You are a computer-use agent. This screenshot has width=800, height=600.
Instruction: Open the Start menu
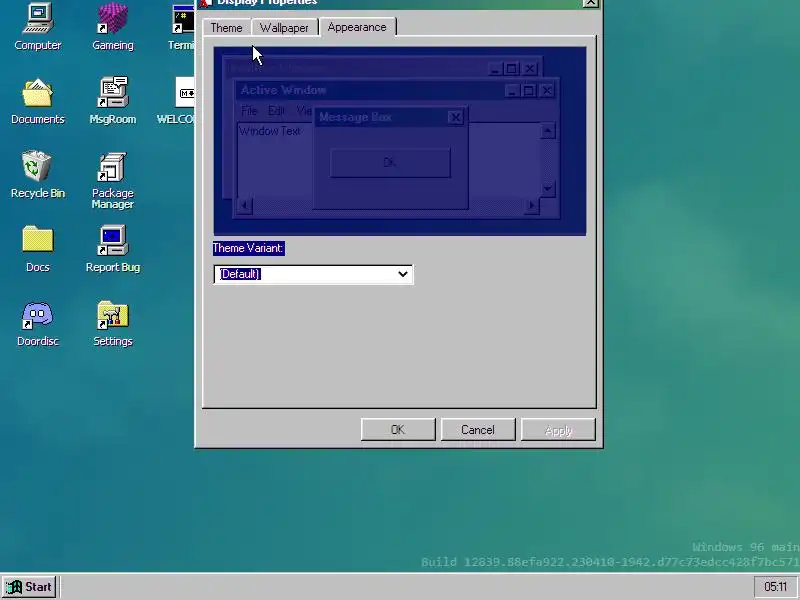tap(29, 587)
